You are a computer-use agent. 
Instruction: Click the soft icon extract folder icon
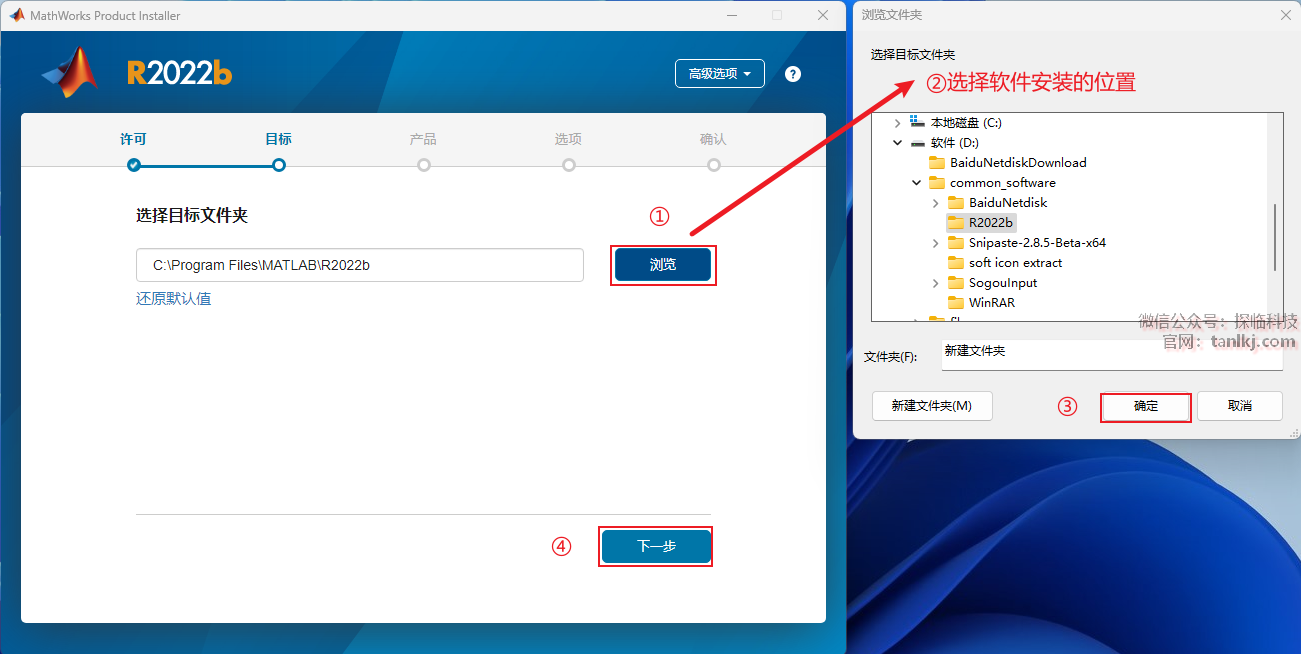pos(956,263)
